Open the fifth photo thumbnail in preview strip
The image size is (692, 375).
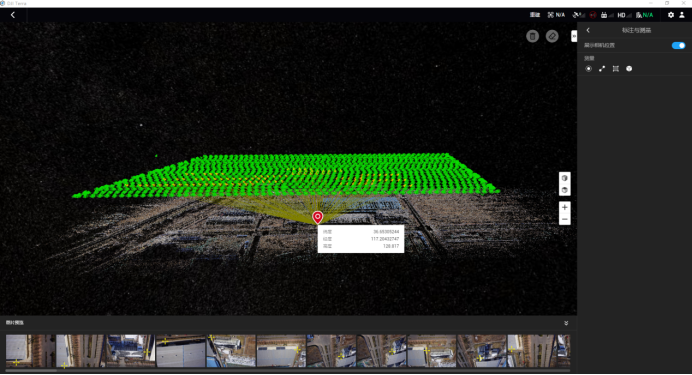[x=231, y=351]
